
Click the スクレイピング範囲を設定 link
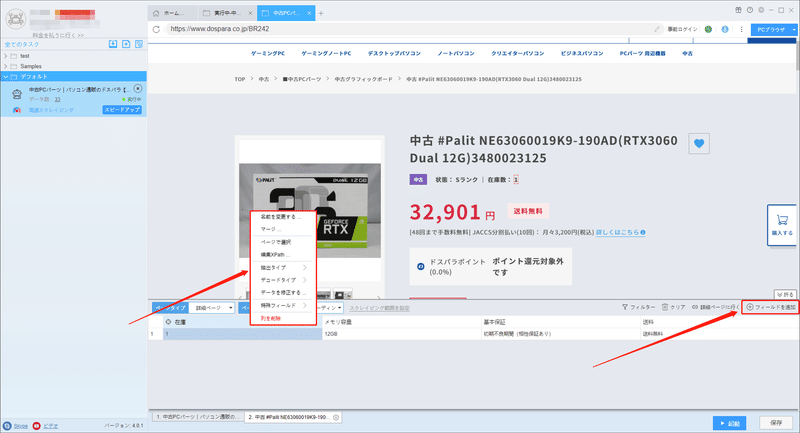pyautogui.click(x=379, y=309)
